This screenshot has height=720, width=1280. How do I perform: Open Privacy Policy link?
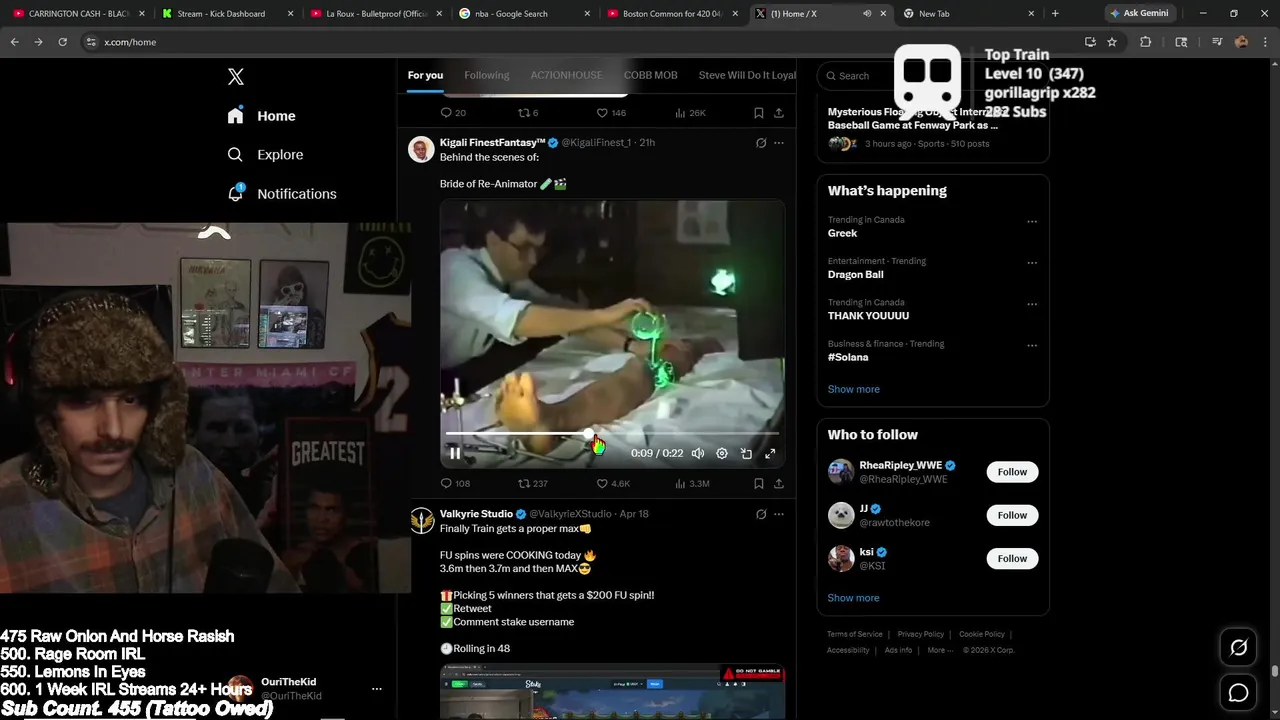[x=921, y=634]
